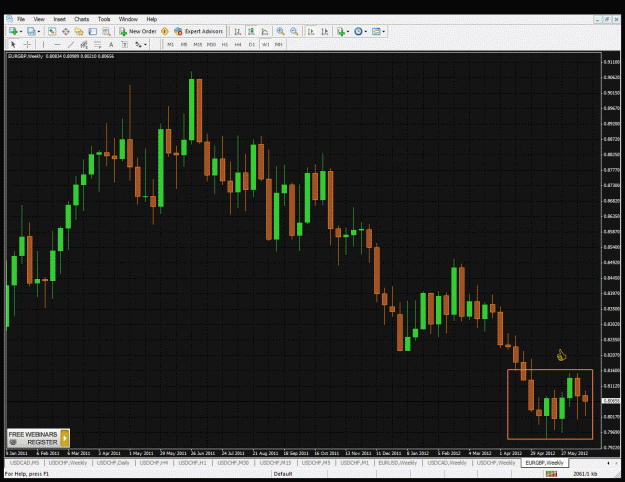The image size is (625, 482).
Task: Switch timeframe to M15
Action: 198,45
